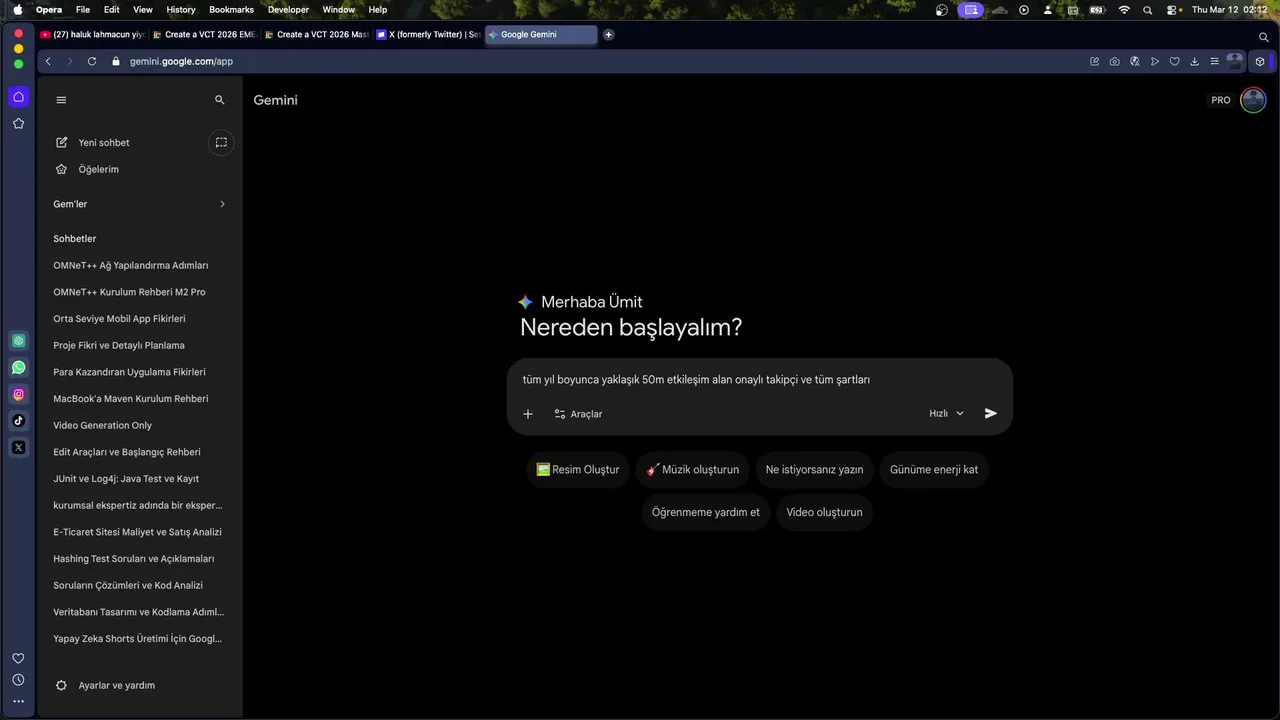Click the search chats magnifier in Gemini sidebar
Screen dimensions: 1280x720
click(x=220, y=100)
